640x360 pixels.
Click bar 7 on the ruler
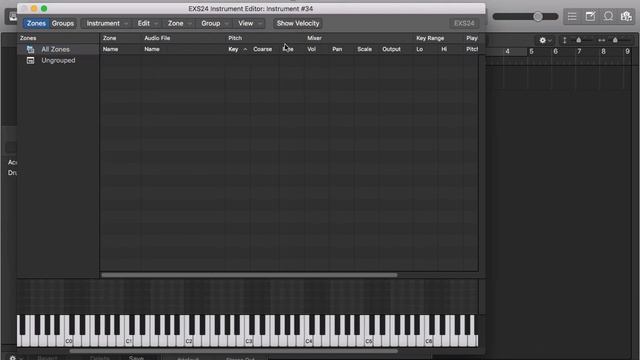coord(579,51)
